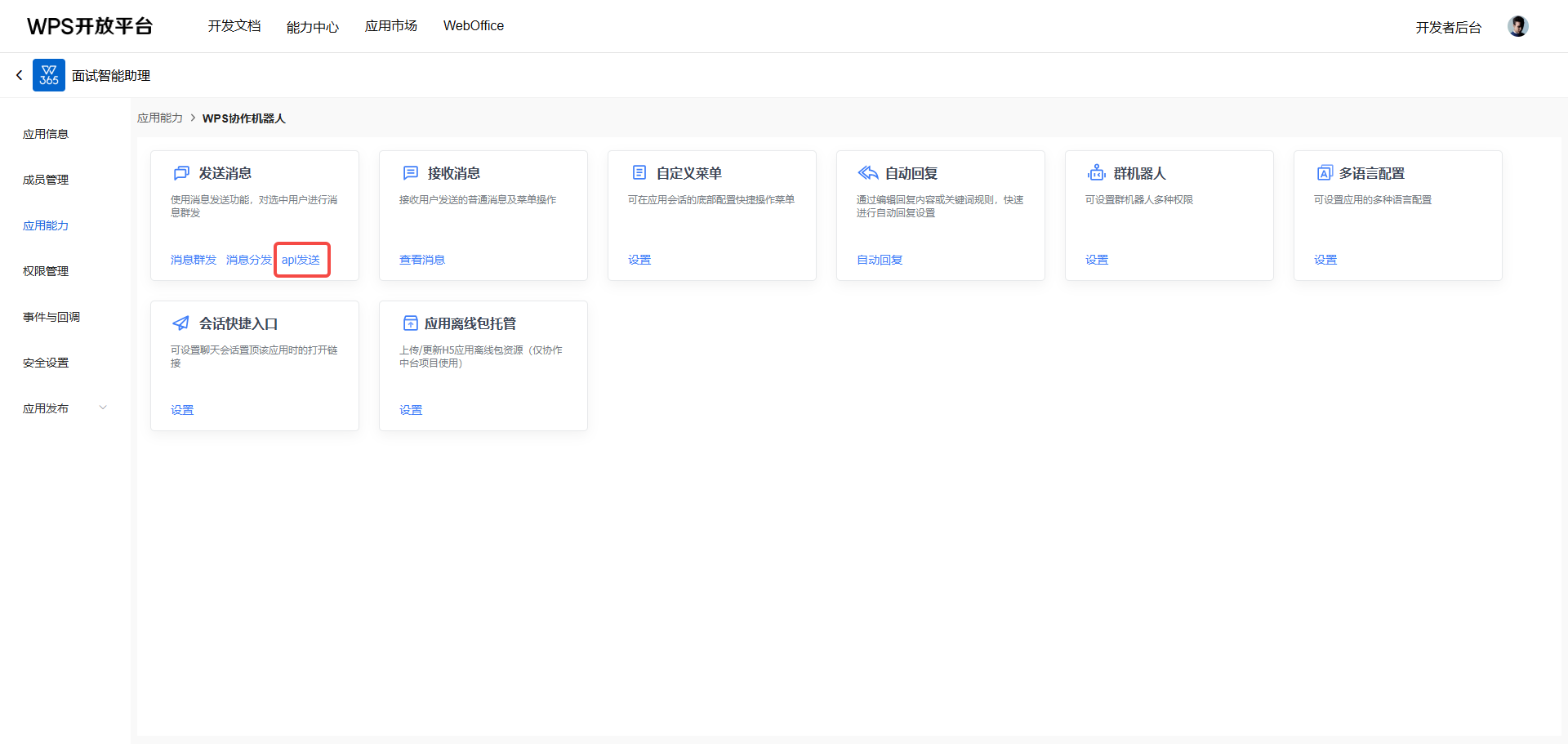Select 事件与回调 in the sidebar
Viewport: 1568px width, 744px height.
coord(51,317)
